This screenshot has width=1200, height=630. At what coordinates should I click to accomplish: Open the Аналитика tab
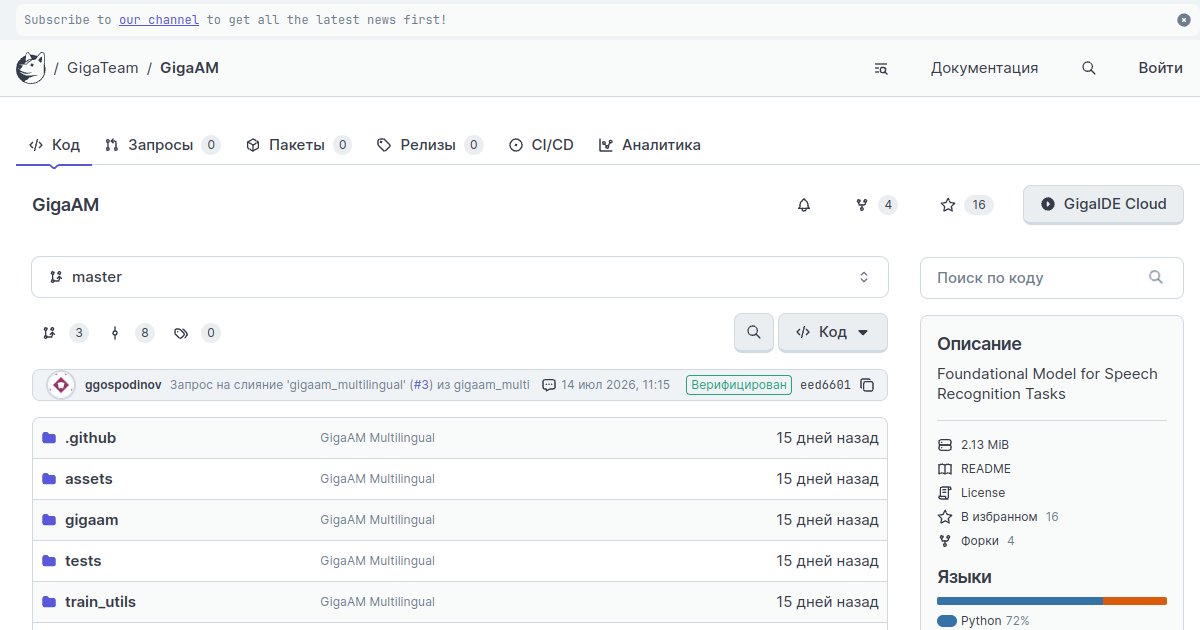click(x=650, y=145)
